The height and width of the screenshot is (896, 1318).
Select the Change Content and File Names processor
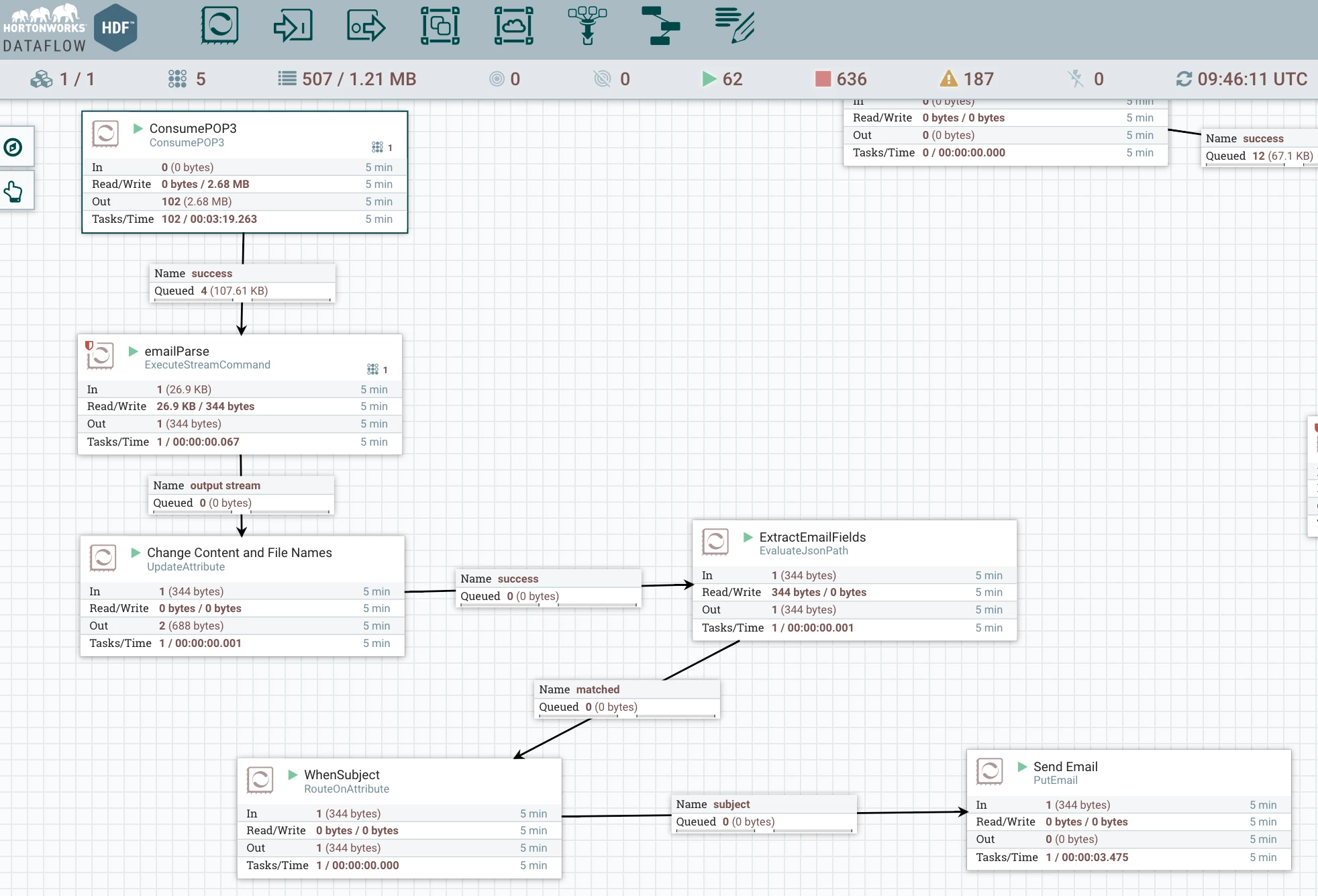pos(242,596)
